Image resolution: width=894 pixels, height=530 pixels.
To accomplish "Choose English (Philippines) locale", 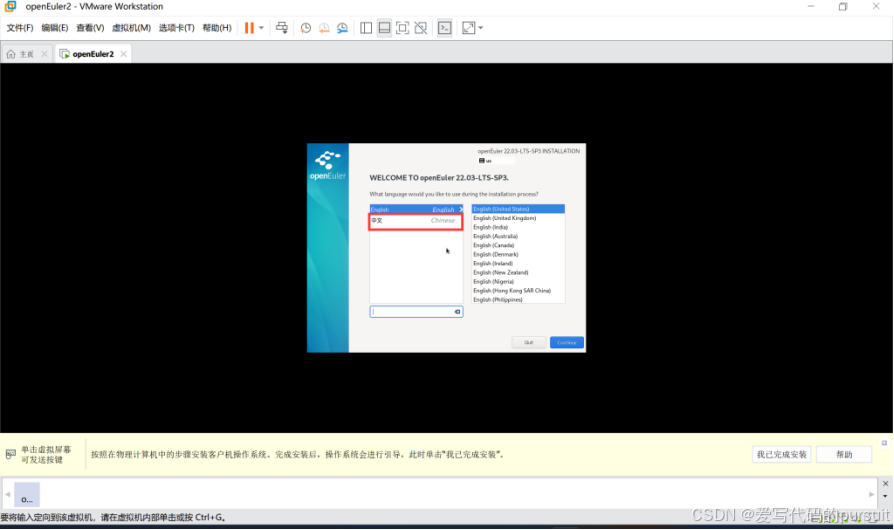I will pyautogui.click(x=518, y=300).
